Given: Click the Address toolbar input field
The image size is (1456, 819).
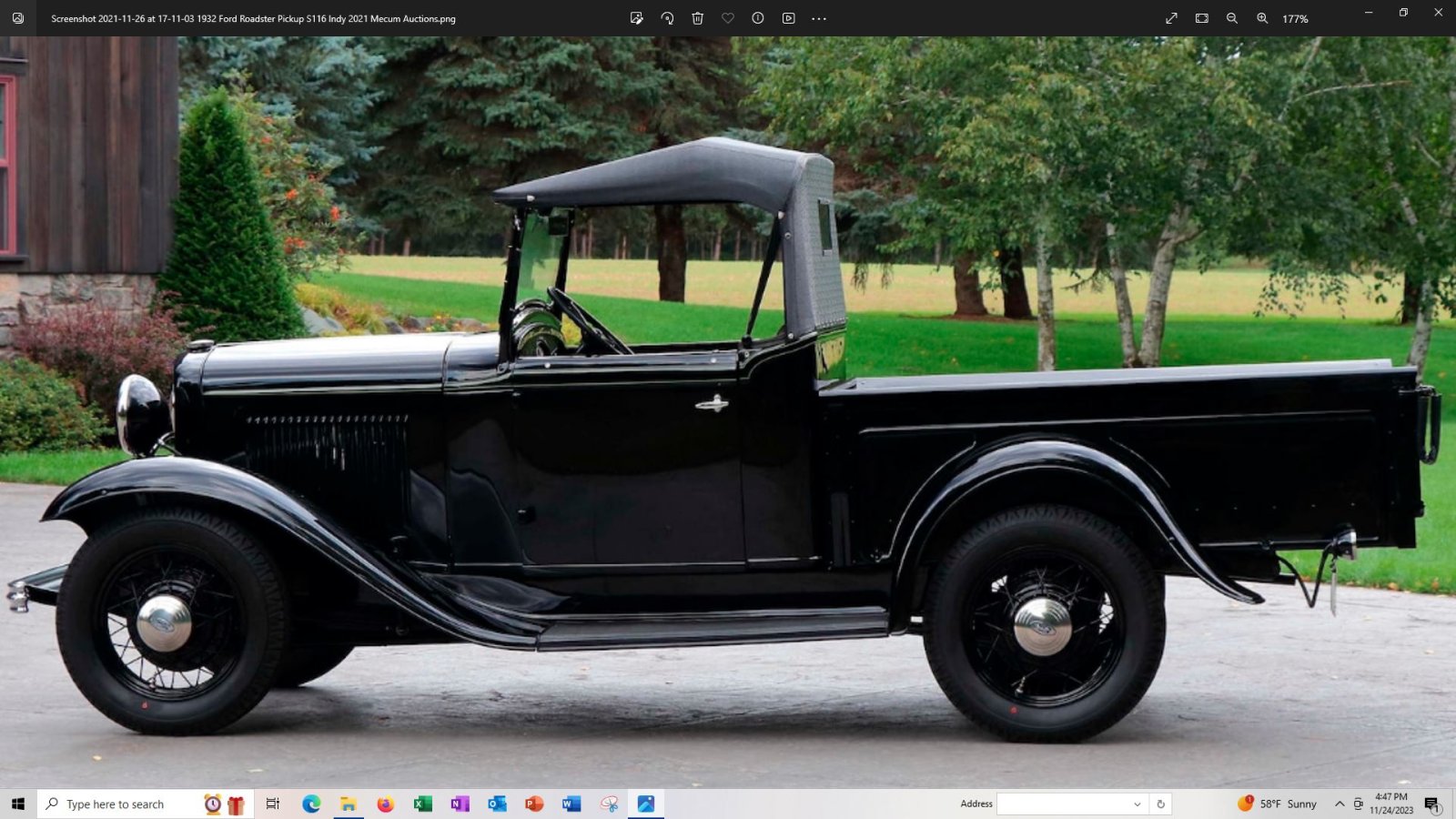Looking at the screenshot, I should (1063, 804).
